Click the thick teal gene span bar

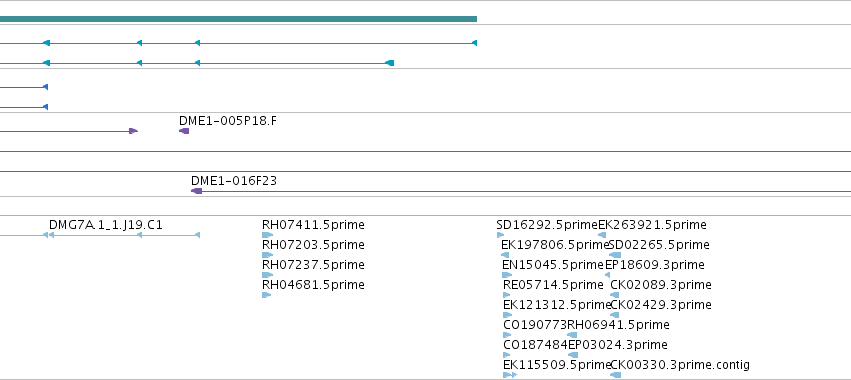[x=238, y=19]
